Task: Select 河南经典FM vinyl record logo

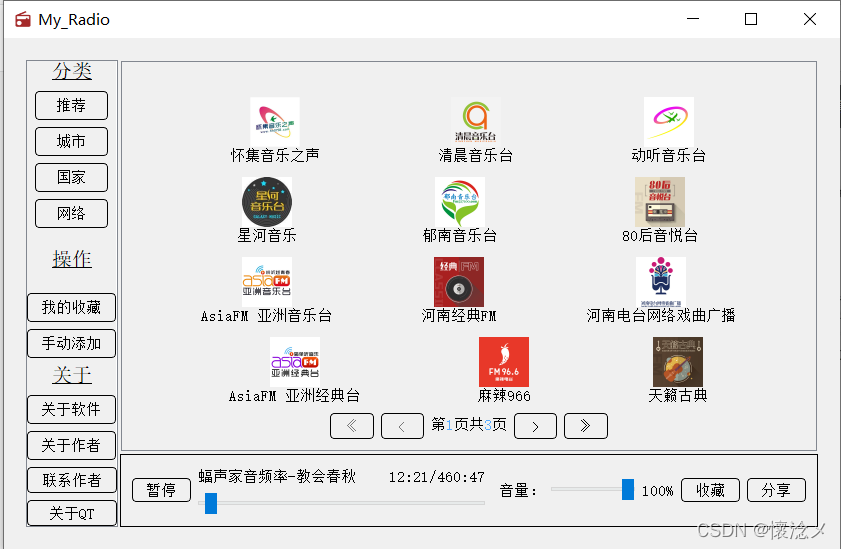Action: pos(459,281)
